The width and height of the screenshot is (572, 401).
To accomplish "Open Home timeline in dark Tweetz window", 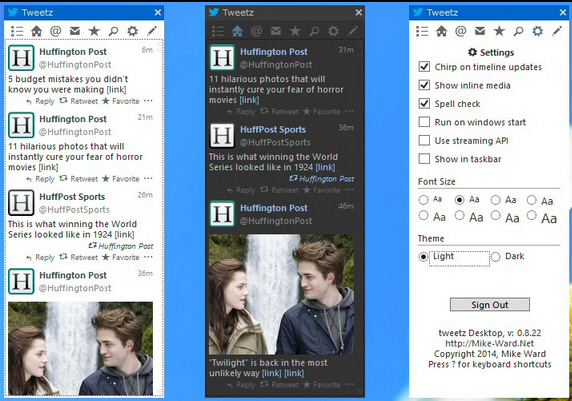I will coord(237,31).
